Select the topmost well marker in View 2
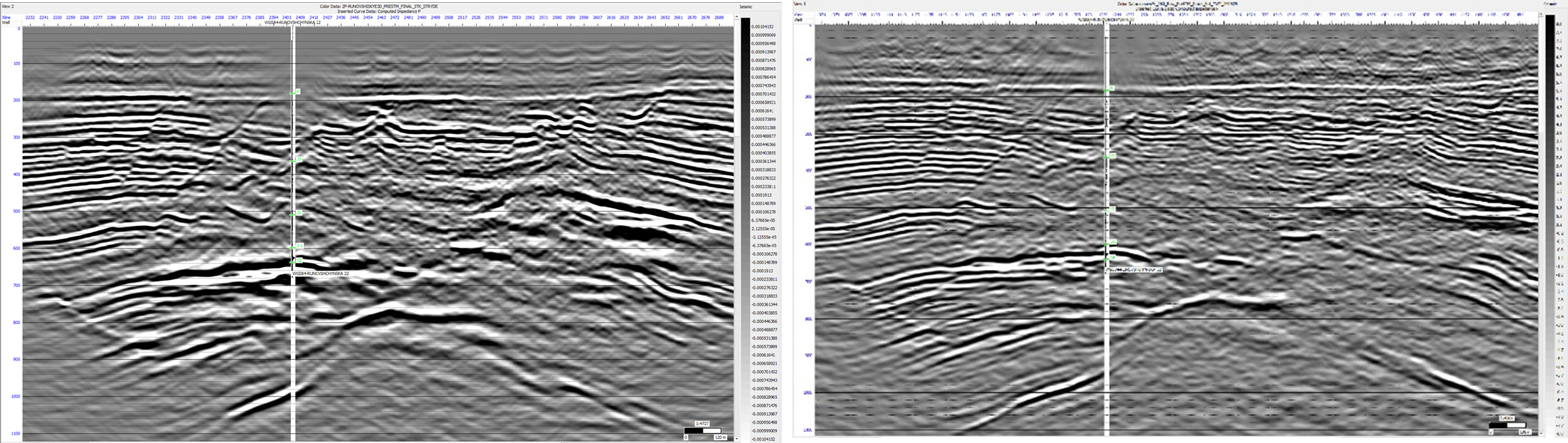Image resolution: width=1568 pixels, height=443 pixels. pyautogui.click(x=297, y=91)
